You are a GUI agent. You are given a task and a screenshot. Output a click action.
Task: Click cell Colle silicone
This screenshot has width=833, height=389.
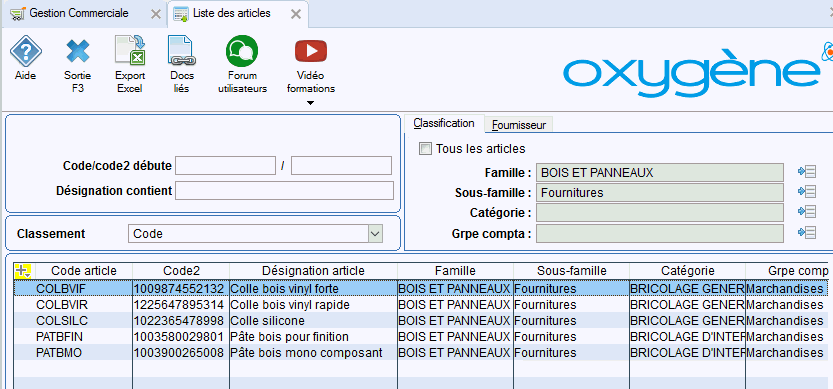313,320
